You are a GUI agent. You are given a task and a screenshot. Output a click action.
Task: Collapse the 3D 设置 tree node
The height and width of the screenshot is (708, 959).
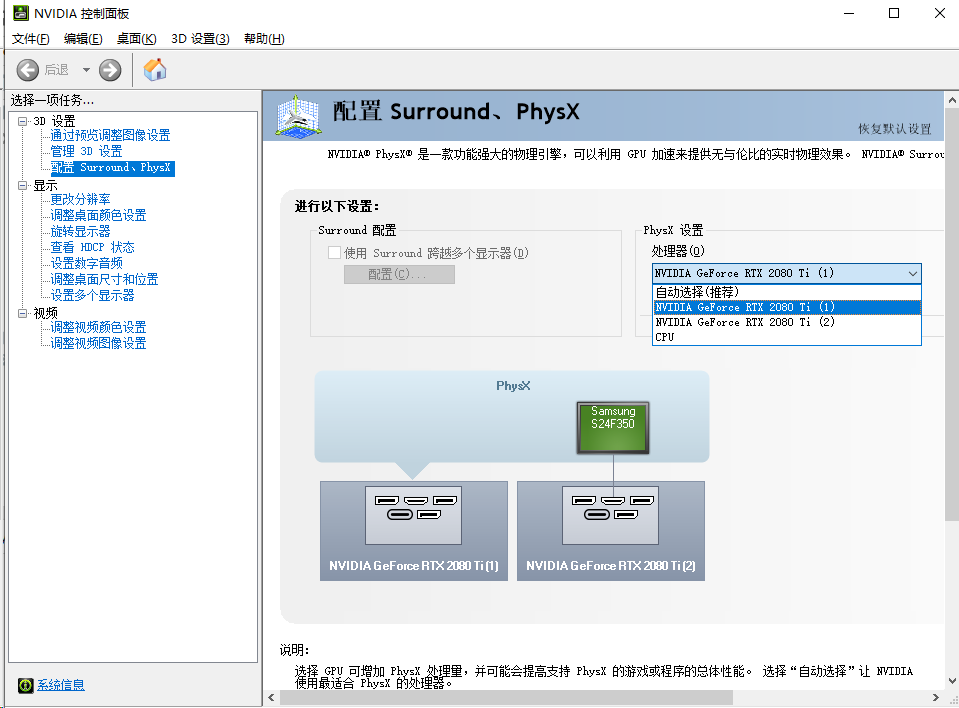click(23, 121)
